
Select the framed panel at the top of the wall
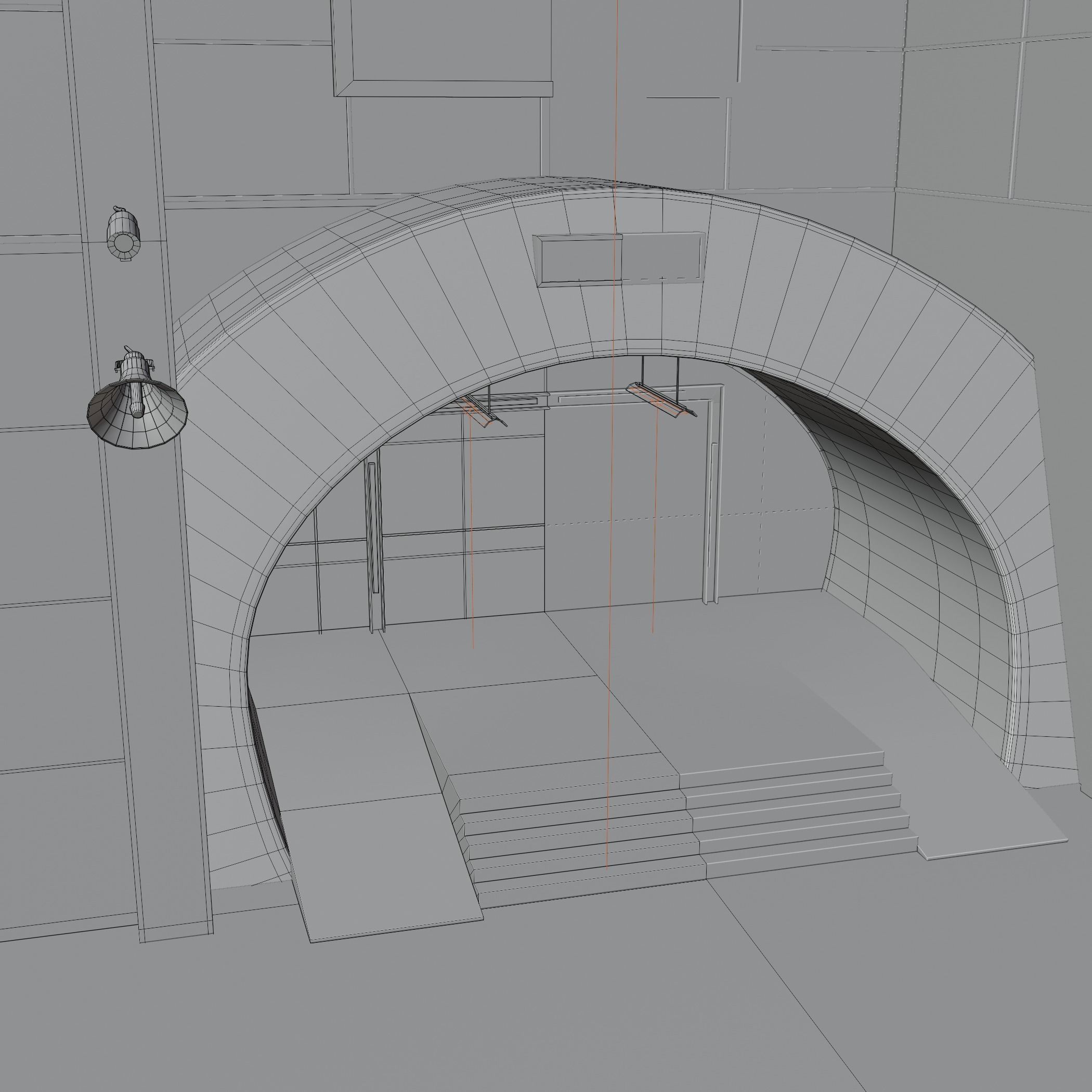click(x=443, y=48)
